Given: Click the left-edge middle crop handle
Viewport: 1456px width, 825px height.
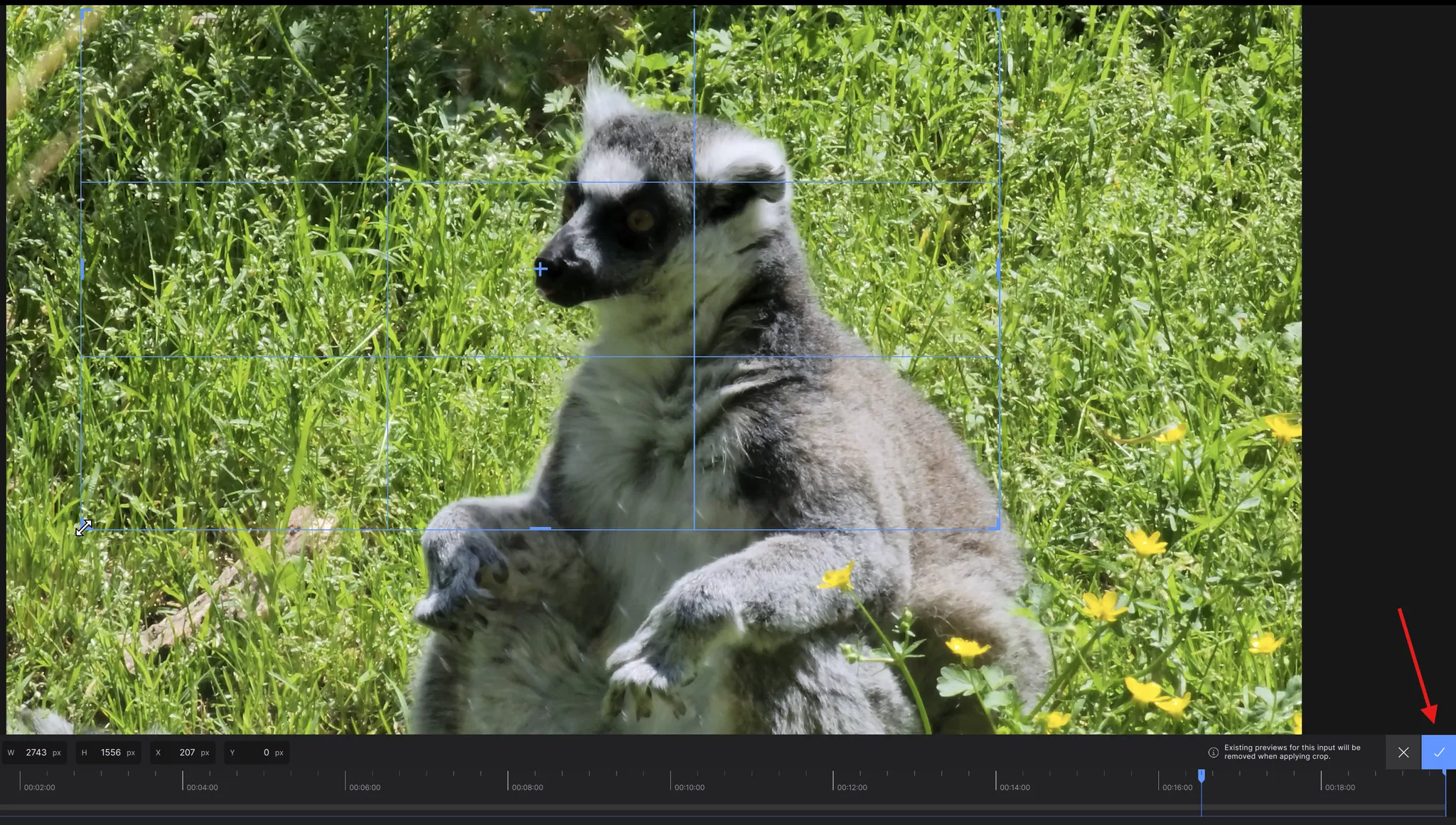Looking at the screenshot, I should pos(82,269).
